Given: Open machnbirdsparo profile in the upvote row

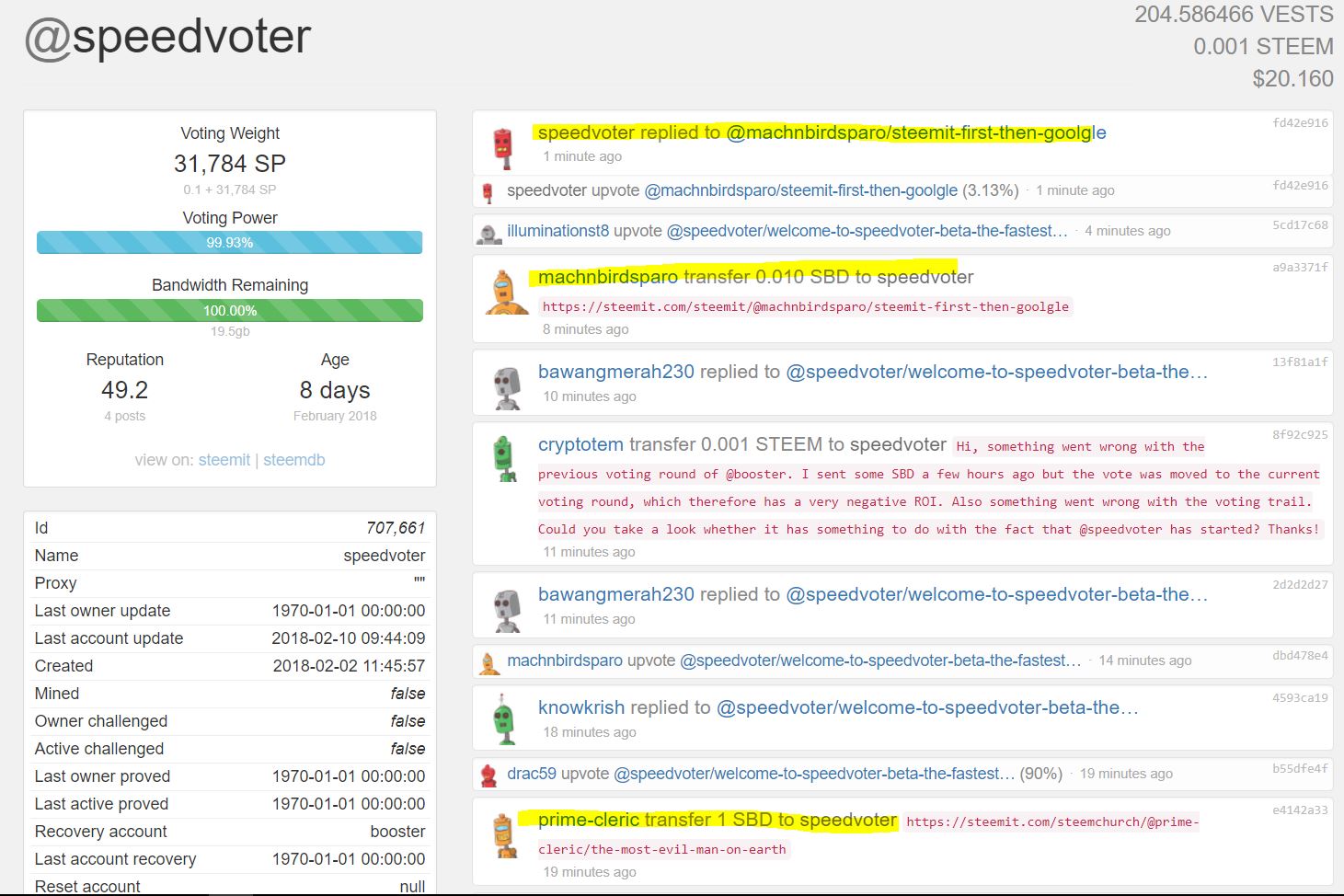Looking at the screenshot, I should click(x=565, y=661).
